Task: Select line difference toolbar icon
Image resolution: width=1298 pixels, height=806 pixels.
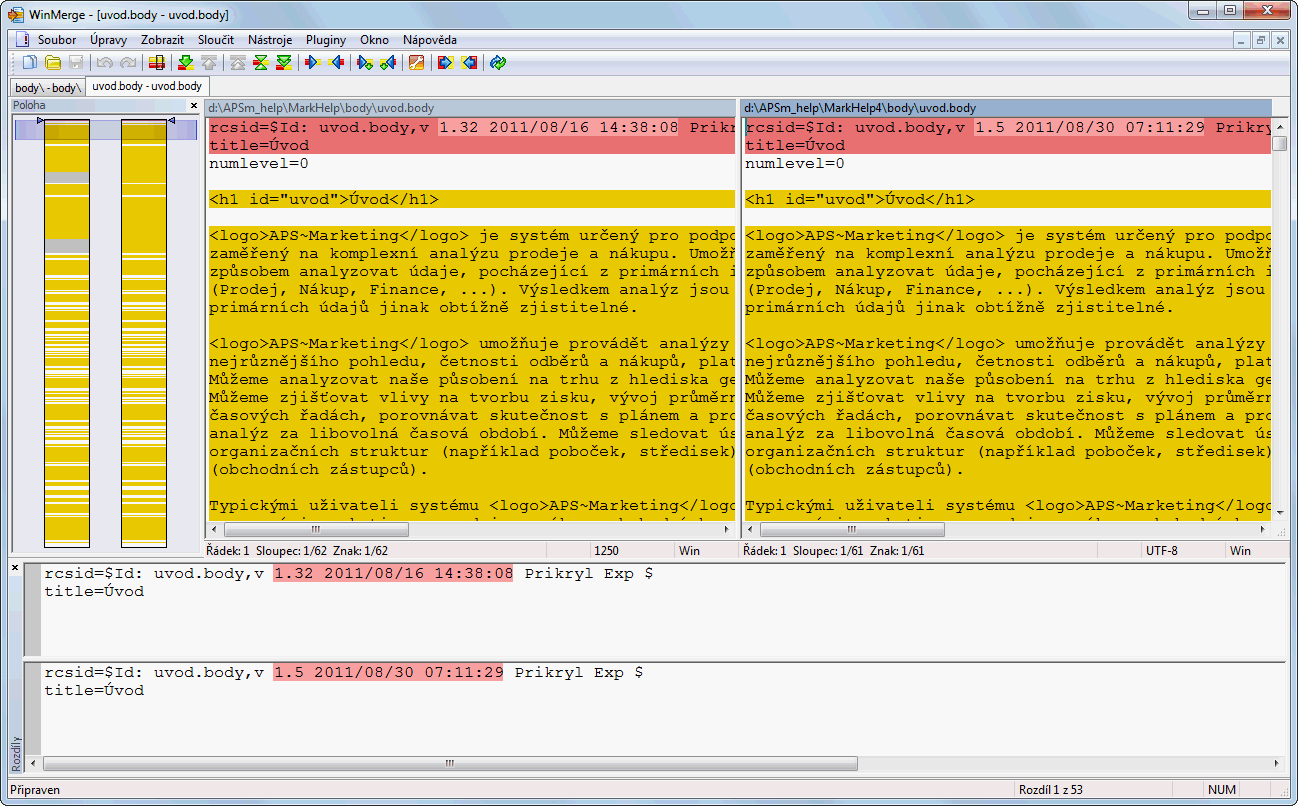Action: [157, 63]
